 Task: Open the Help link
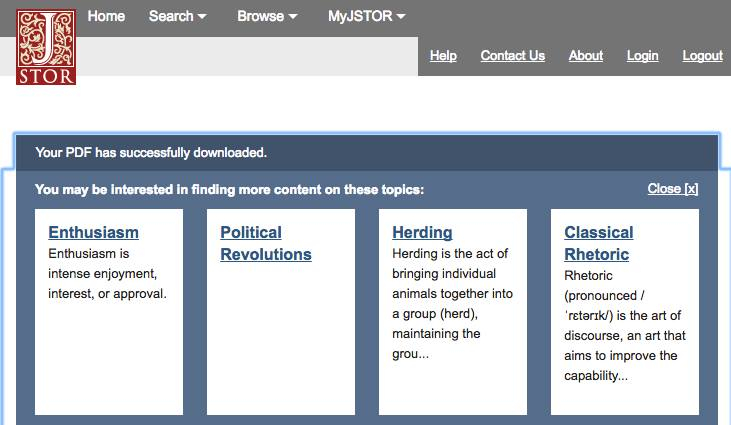pos(443,56)
